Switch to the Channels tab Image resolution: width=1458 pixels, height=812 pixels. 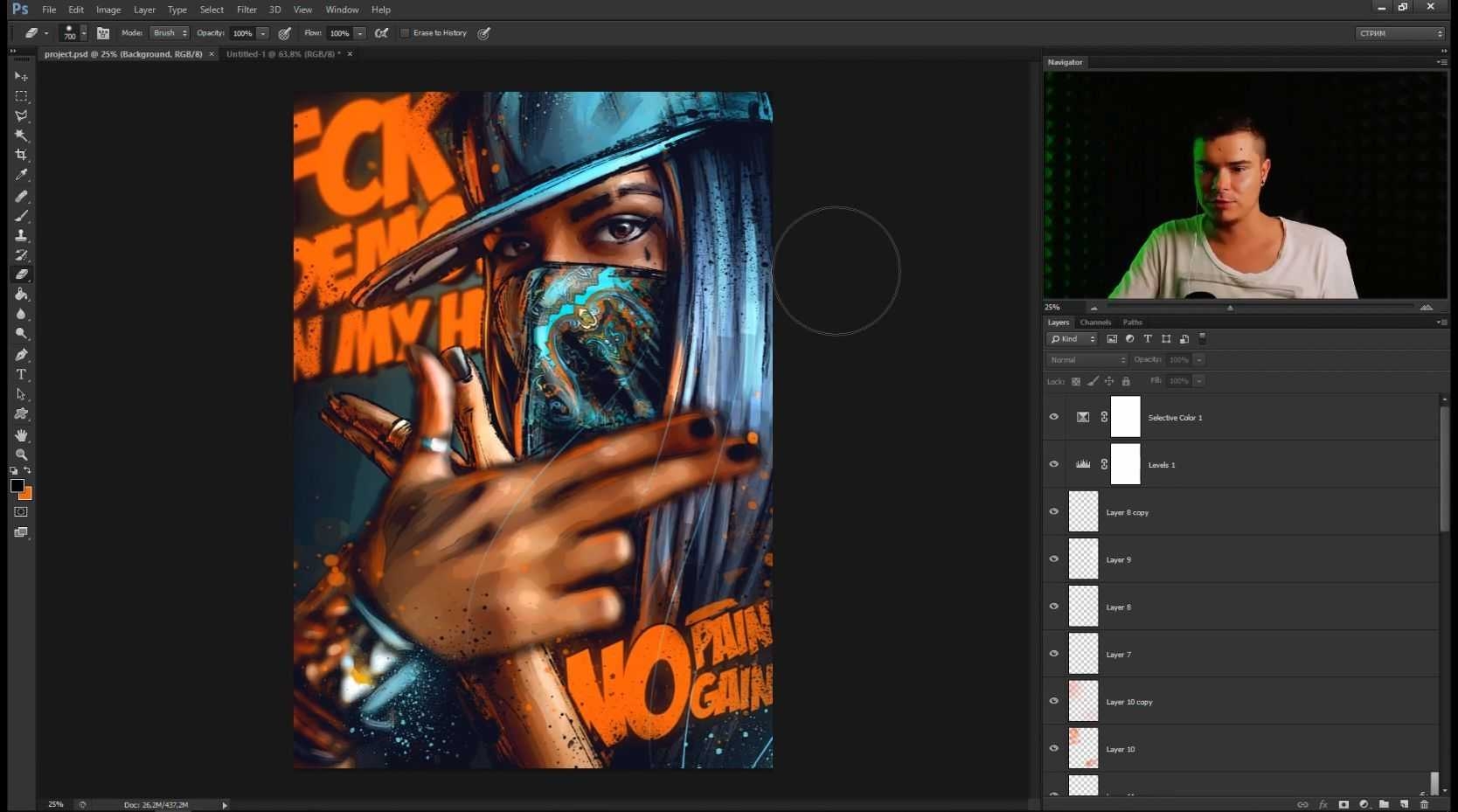1095,323
